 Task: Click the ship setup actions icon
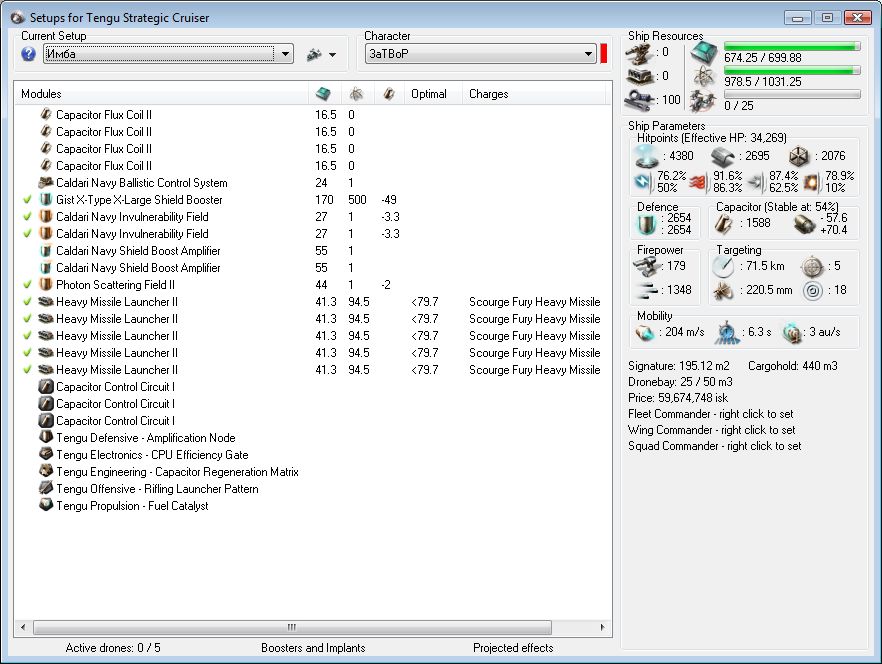coord(314,55)
